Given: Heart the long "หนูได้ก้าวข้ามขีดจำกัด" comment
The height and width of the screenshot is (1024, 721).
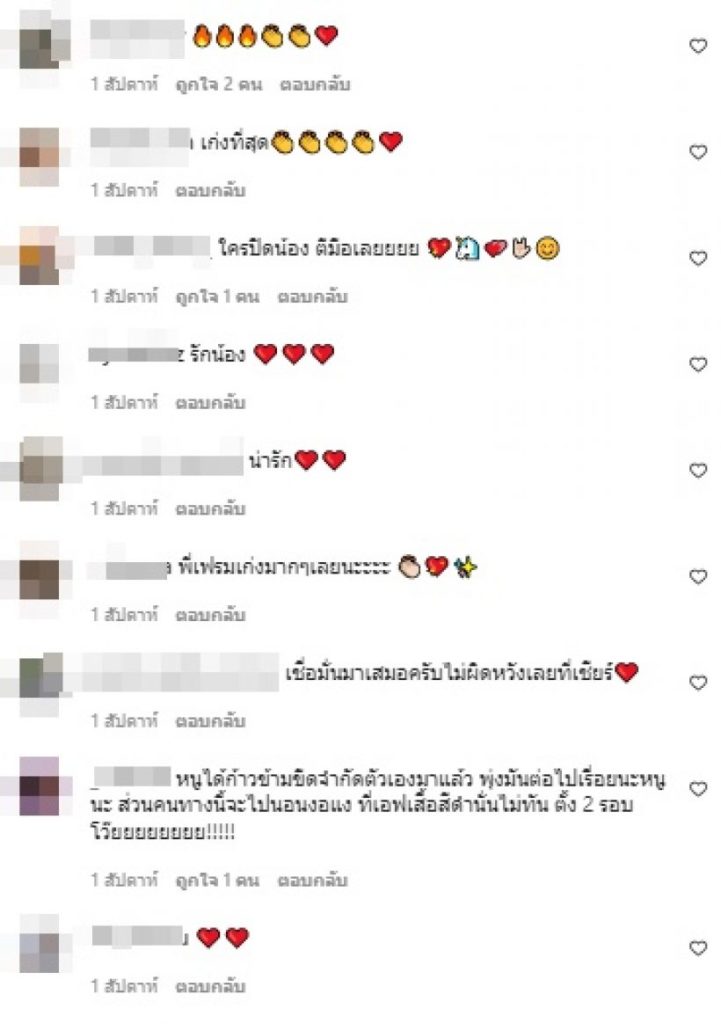Looking at the screenshot, I should [x=698, y=789].
